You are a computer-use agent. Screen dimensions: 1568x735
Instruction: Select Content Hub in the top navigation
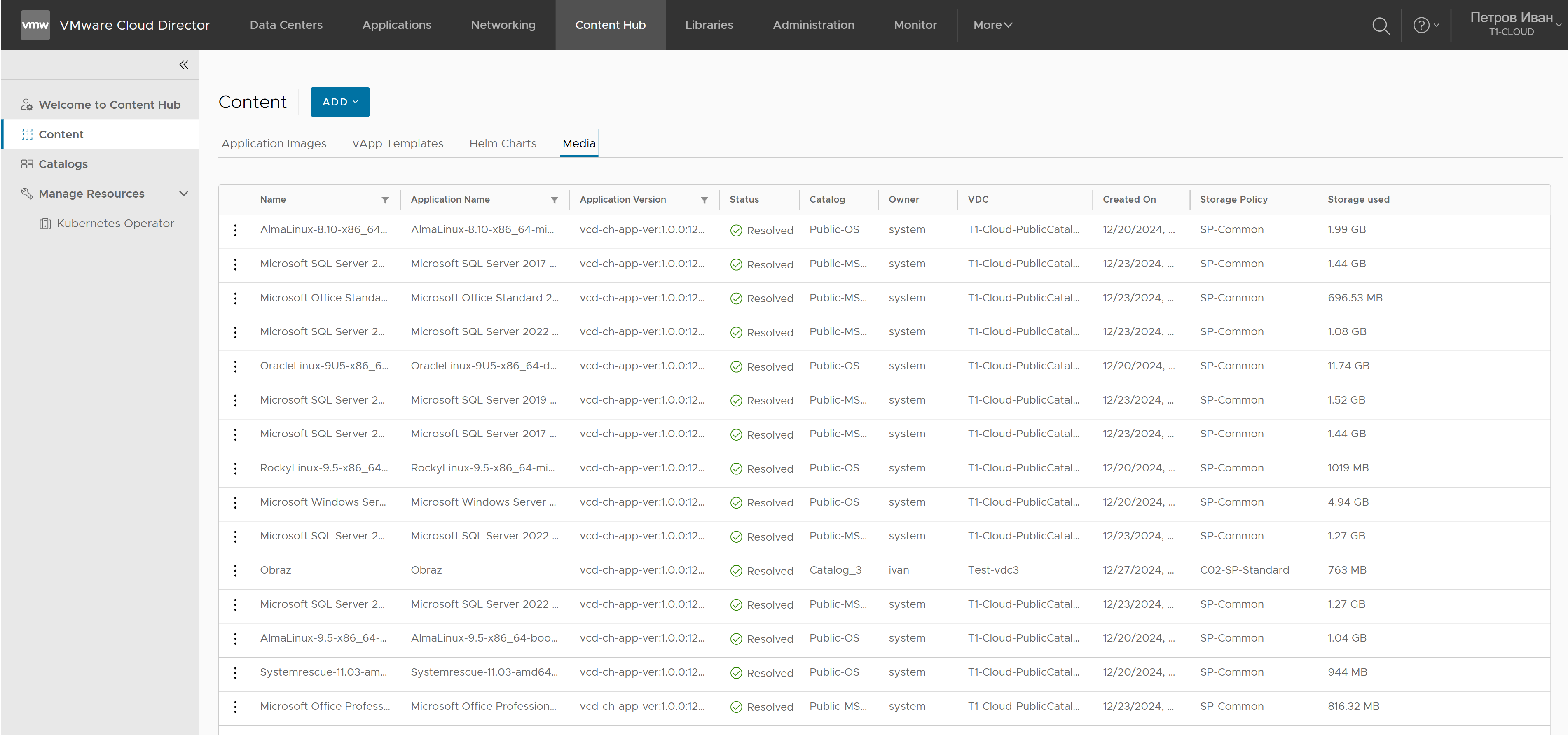pyautogui.click(x=611, y=25)
